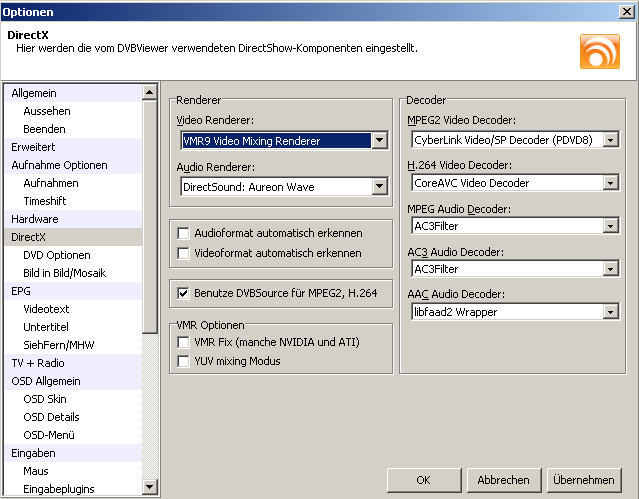Enable YUV mixing Modus option
Image resolution: width=639 pixels, height=499 pixels.
tap(184, 361)
